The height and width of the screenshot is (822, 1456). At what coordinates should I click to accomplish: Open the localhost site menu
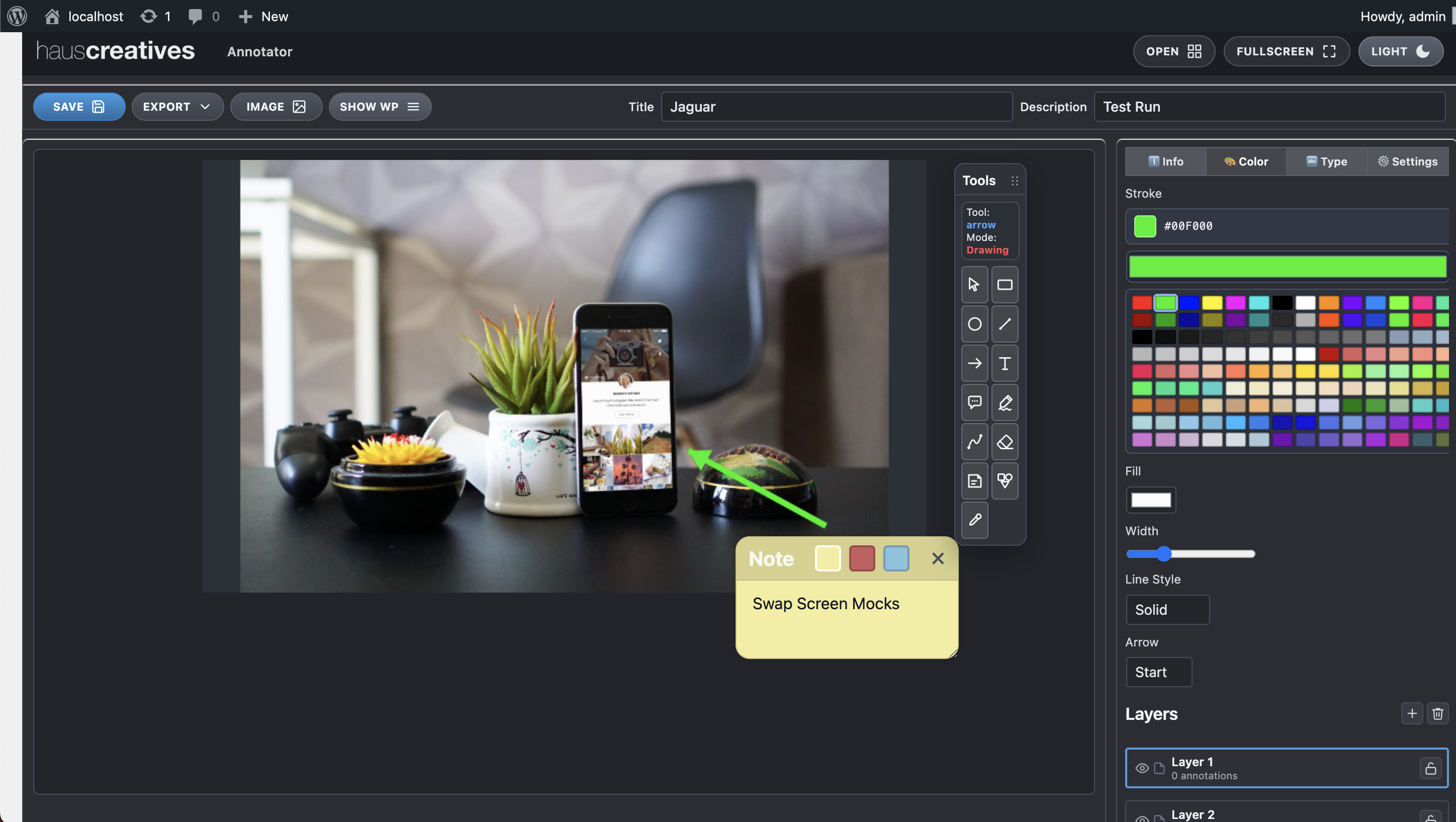point(83,16)
